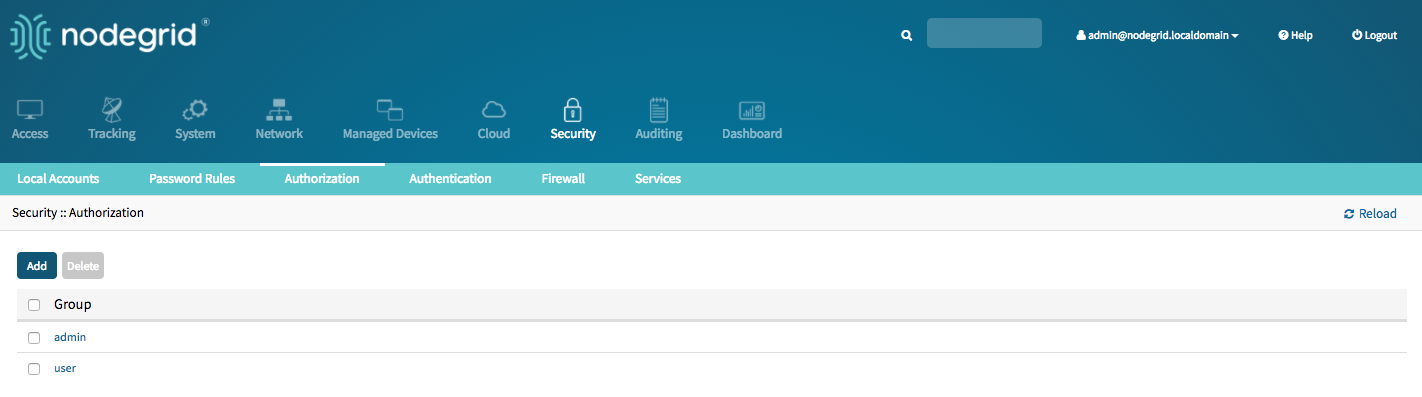Image resolution: width=1422 pixels, height=397 pixels.
Task: Switch to the Firewall tab
Action: click(x=563, y=179)
